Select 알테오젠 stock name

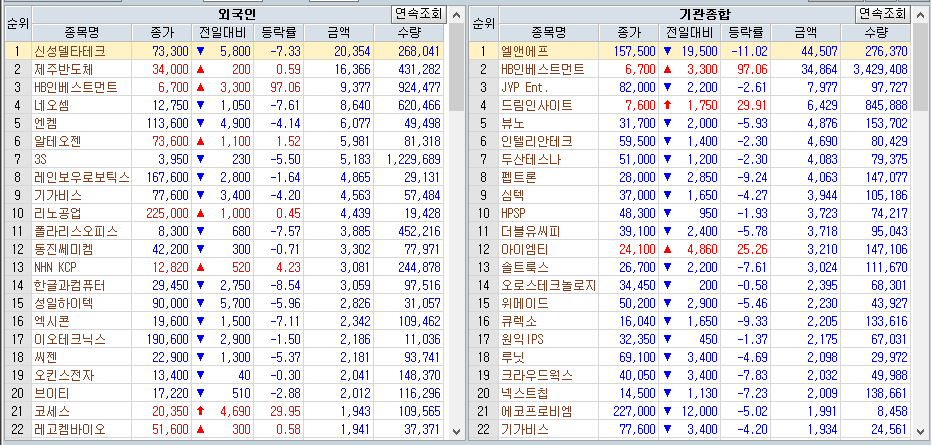[x=58, y=141]
